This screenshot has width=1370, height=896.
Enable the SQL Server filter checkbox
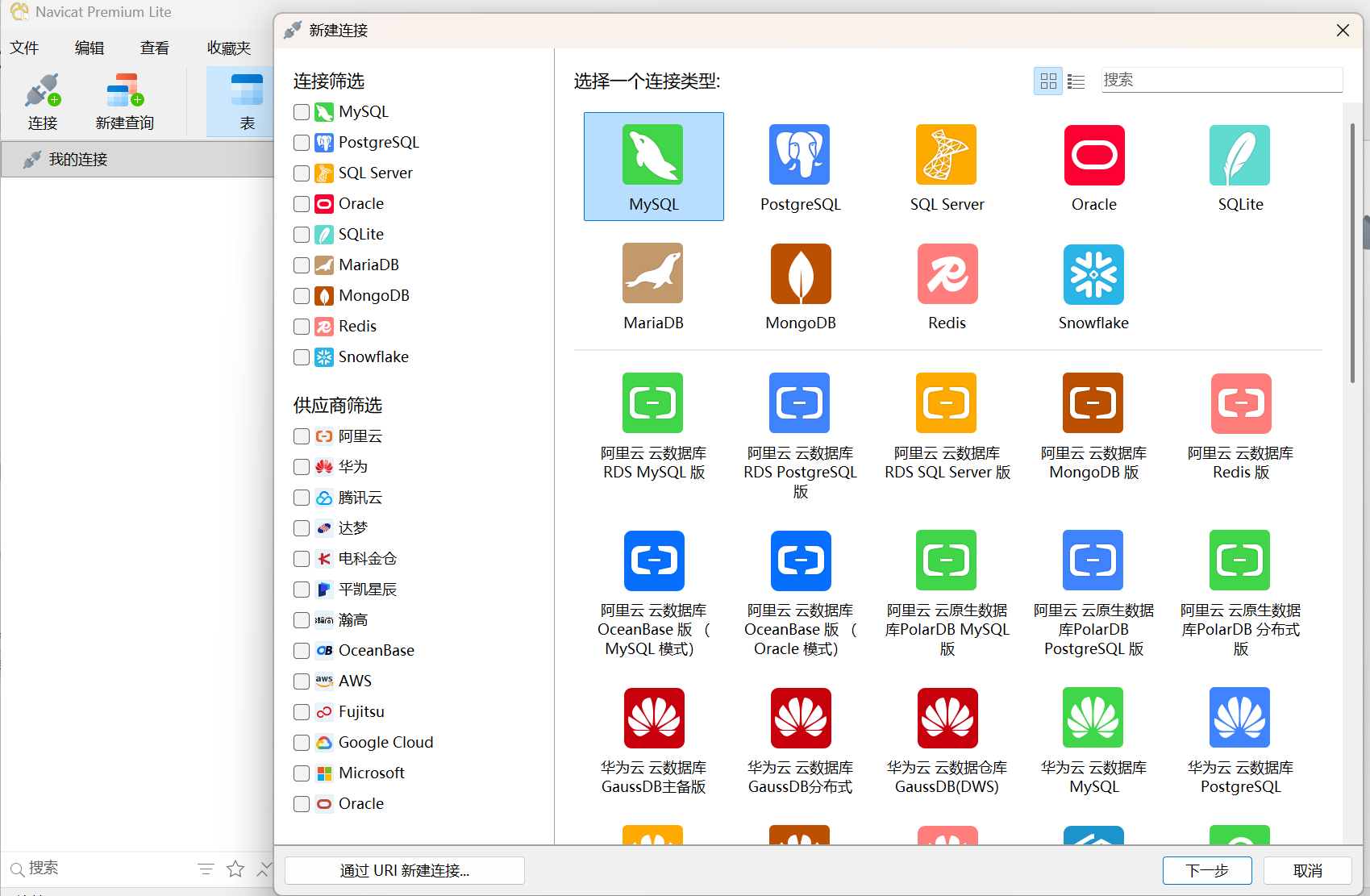click(302, 173)
